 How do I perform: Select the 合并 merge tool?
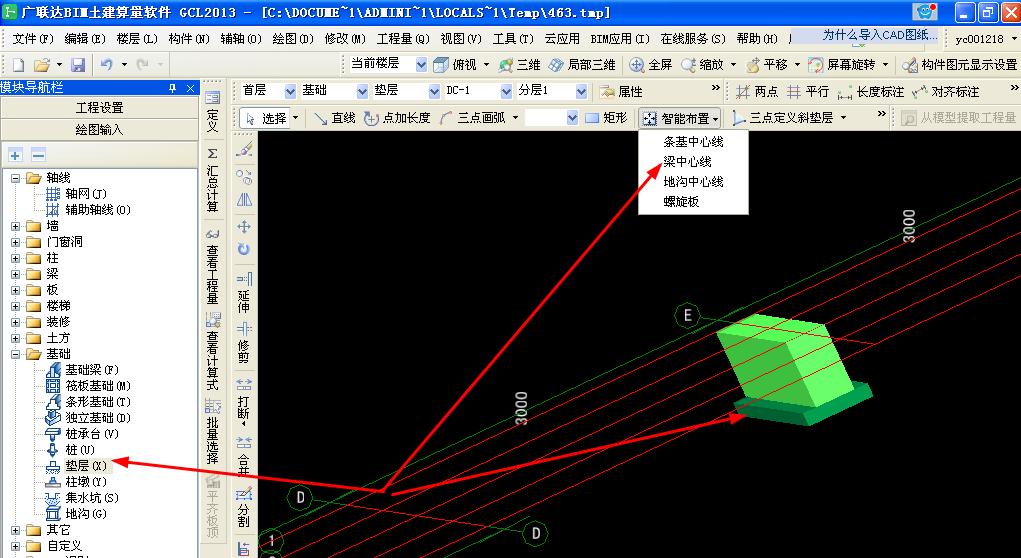[244, 456]
